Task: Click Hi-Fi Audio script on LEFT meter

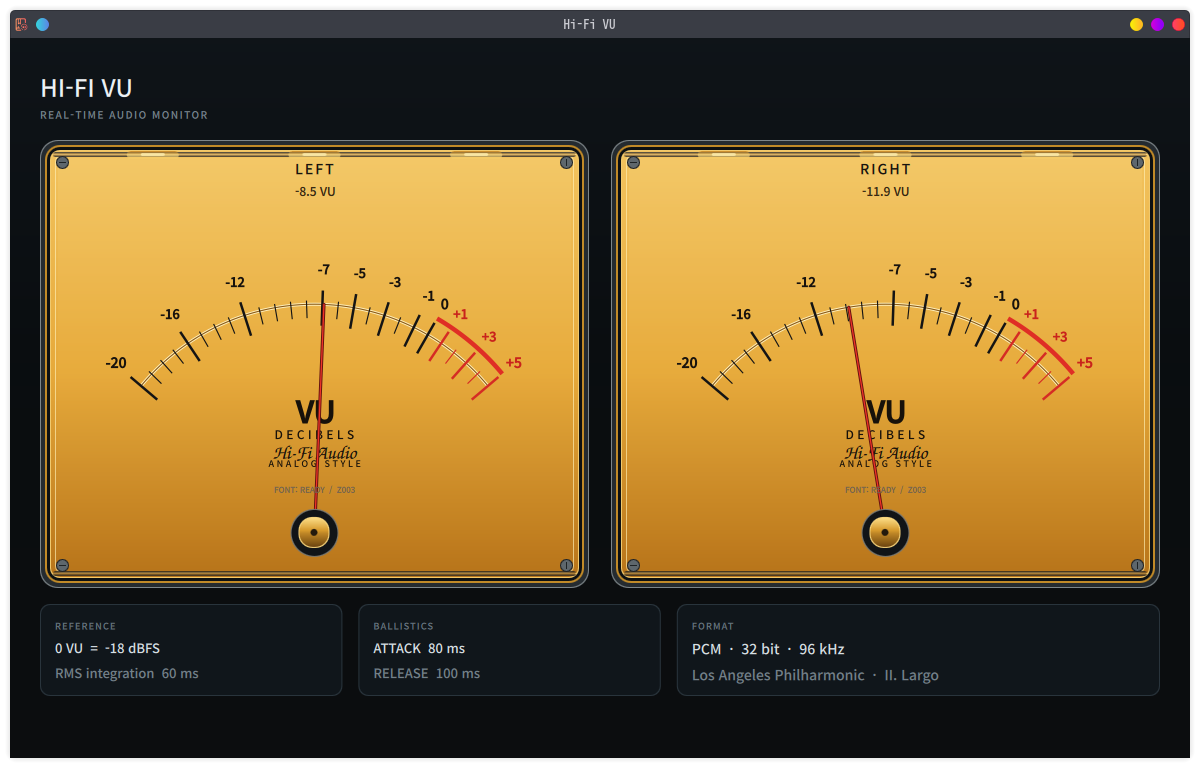Action: point(315,453)
